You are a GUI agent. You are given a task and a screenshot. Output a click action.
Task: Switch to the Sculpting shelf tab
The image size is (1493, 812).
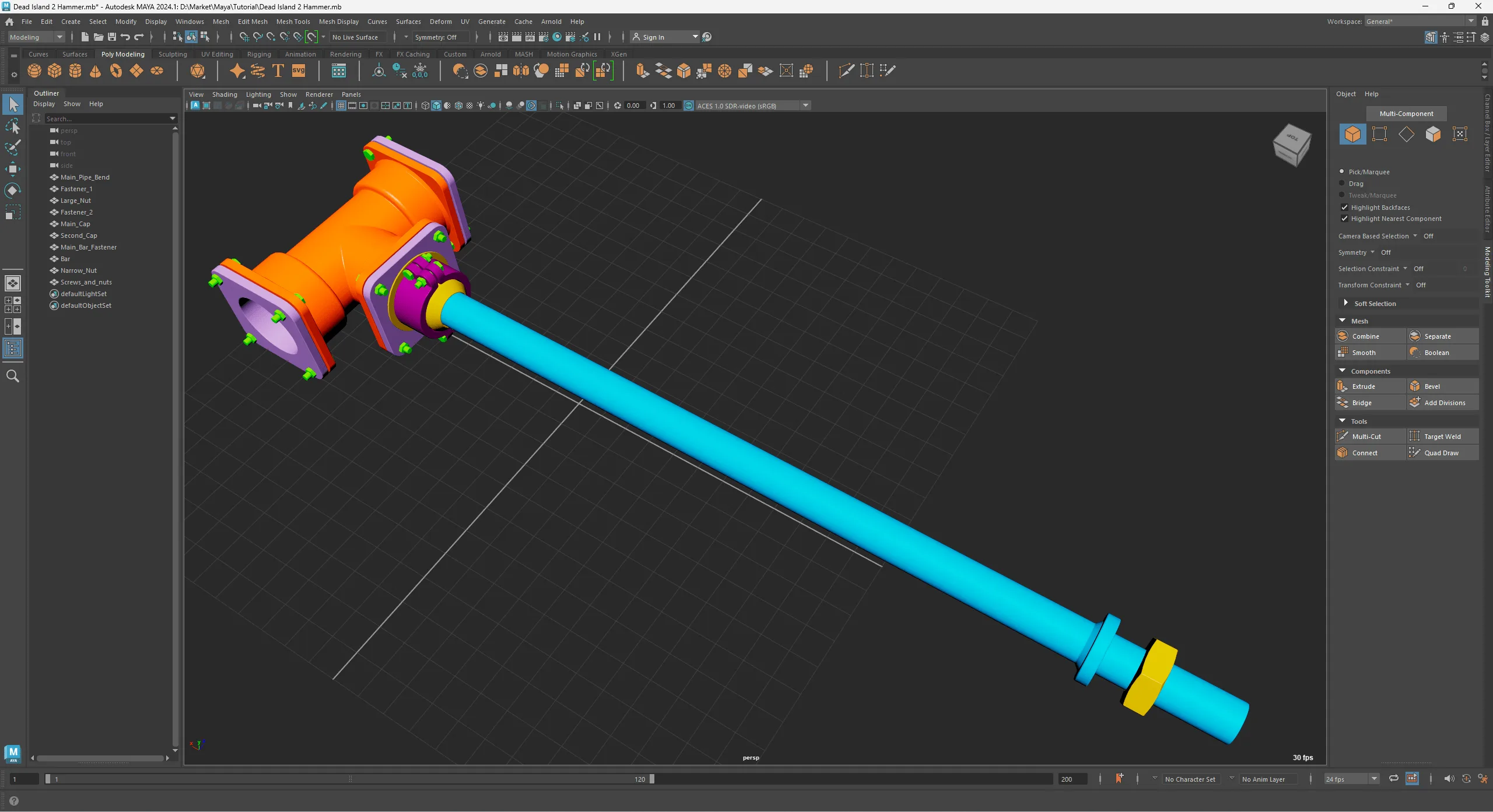173,54
